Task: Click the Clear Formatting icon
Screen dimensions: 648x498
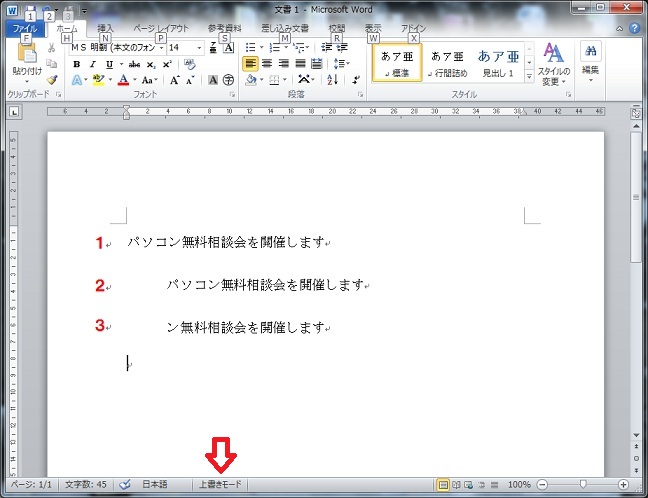Action: [x=190, y=64]
